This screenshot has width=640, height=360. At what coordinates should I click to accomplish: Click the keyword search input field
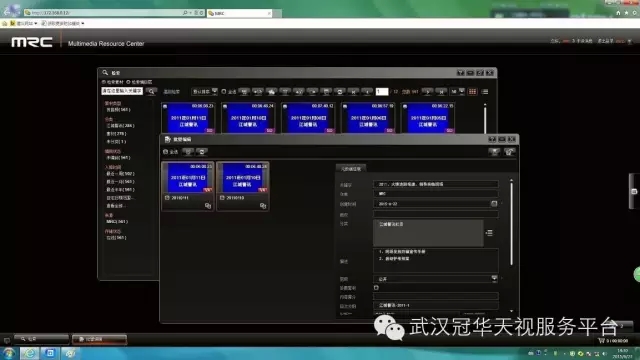coord(122,91)
